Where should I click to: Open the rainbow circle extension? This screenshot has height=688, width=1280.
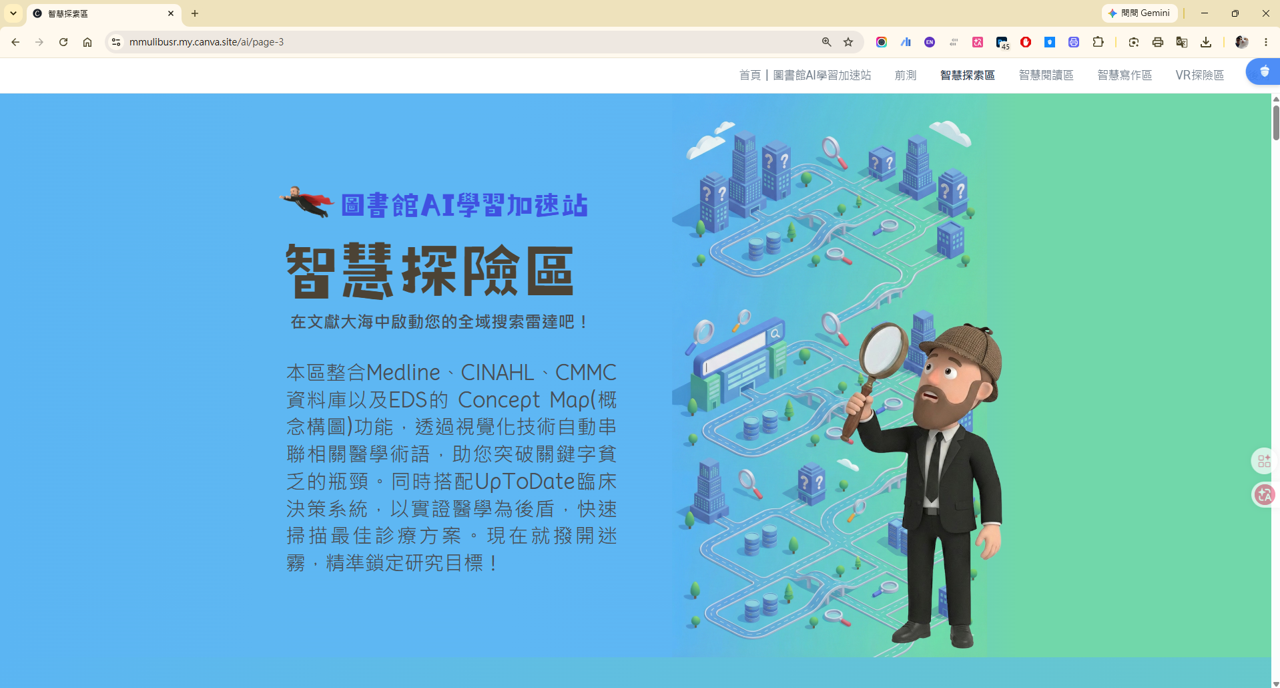pyautogui.click(x=881, y=42)
